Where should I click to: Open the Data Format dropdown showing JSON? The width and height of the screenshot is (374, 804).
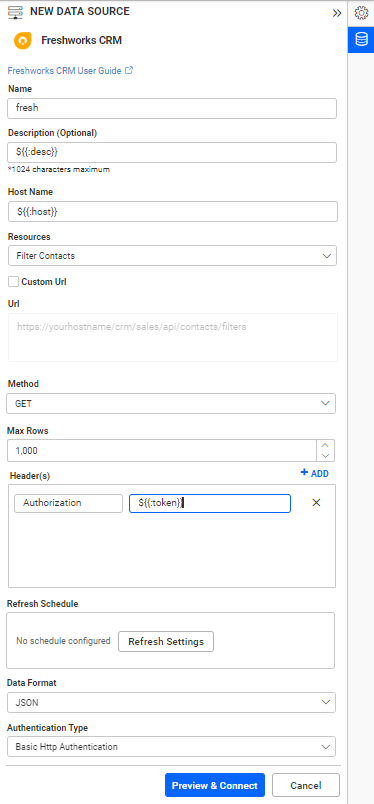coord(171,702)
